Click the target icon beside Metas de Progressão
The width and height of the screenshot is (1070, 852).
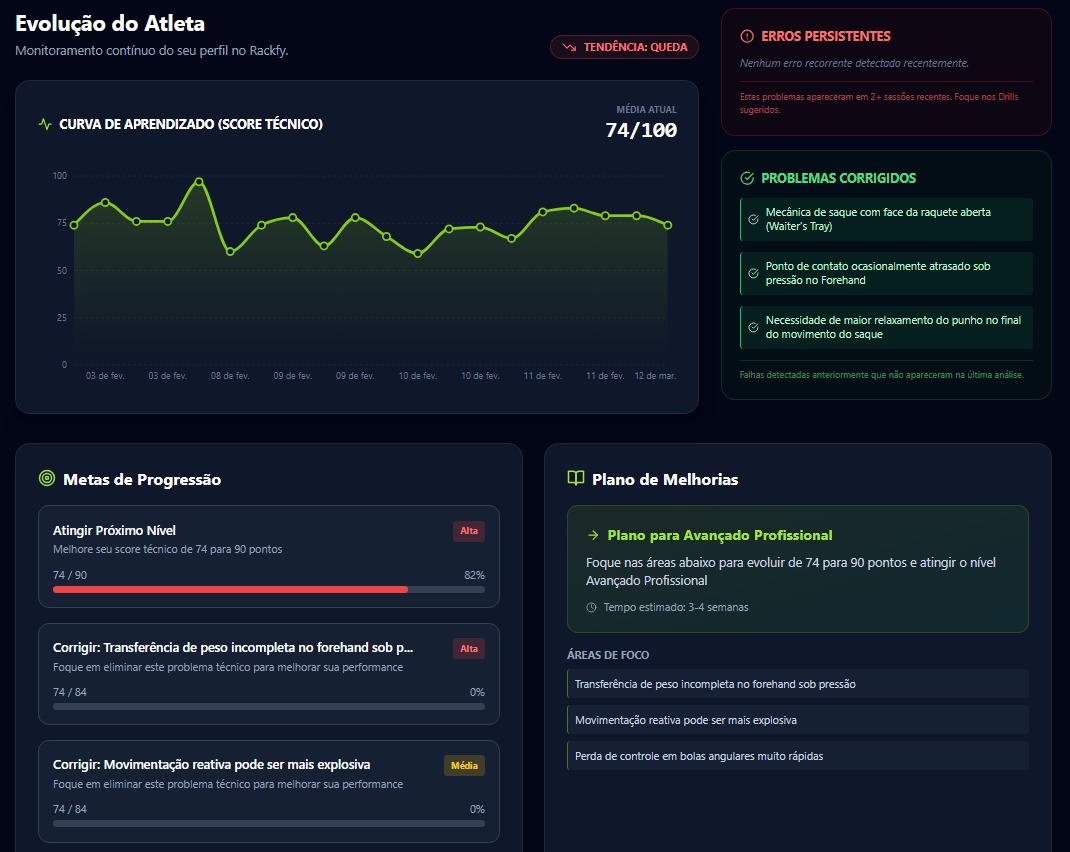tap(46, 479)
